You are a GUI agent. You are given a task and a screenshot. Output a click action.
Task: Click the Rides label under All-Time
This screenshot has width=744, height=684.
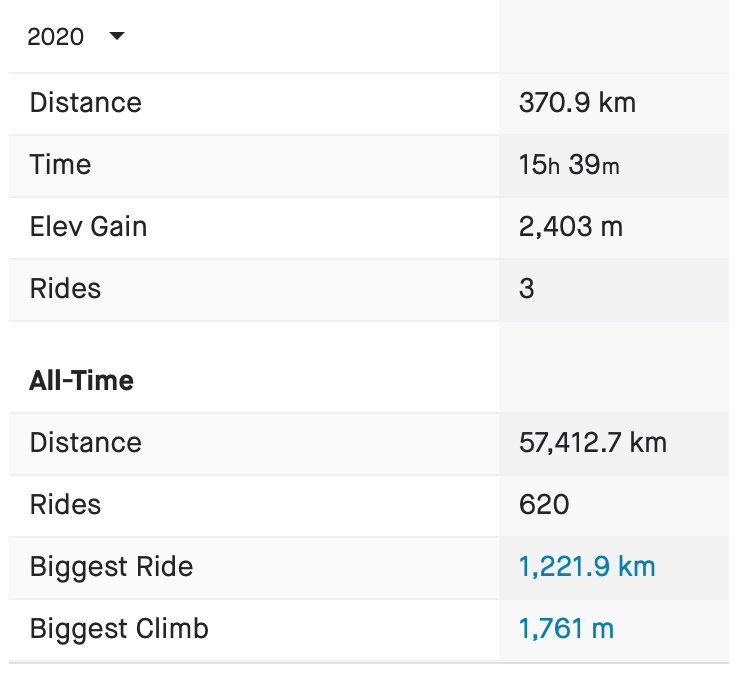click(x=65, y=505)
